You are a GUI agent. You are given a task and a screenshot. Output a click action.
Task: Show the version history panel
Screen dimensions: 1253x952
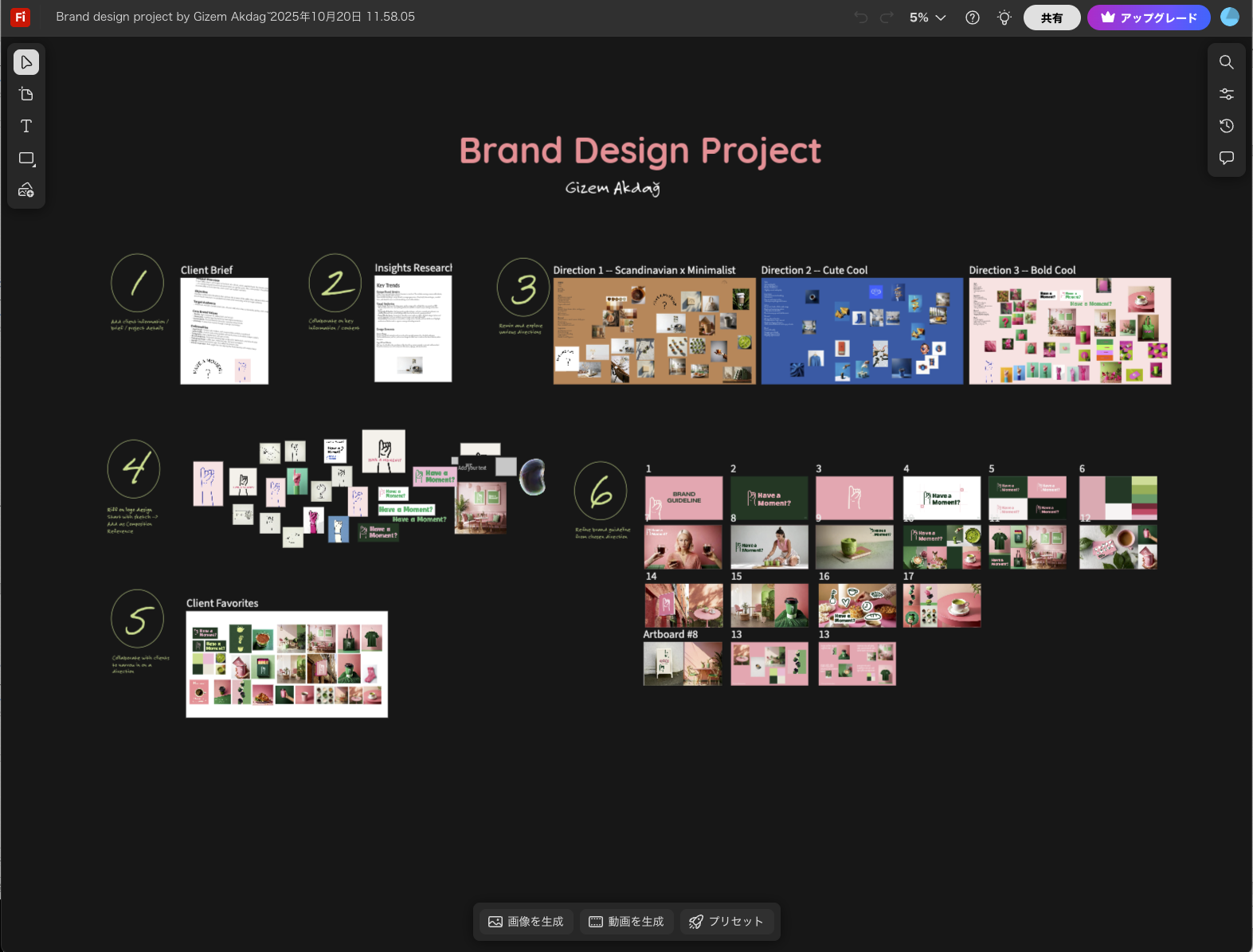point(1227,126)
